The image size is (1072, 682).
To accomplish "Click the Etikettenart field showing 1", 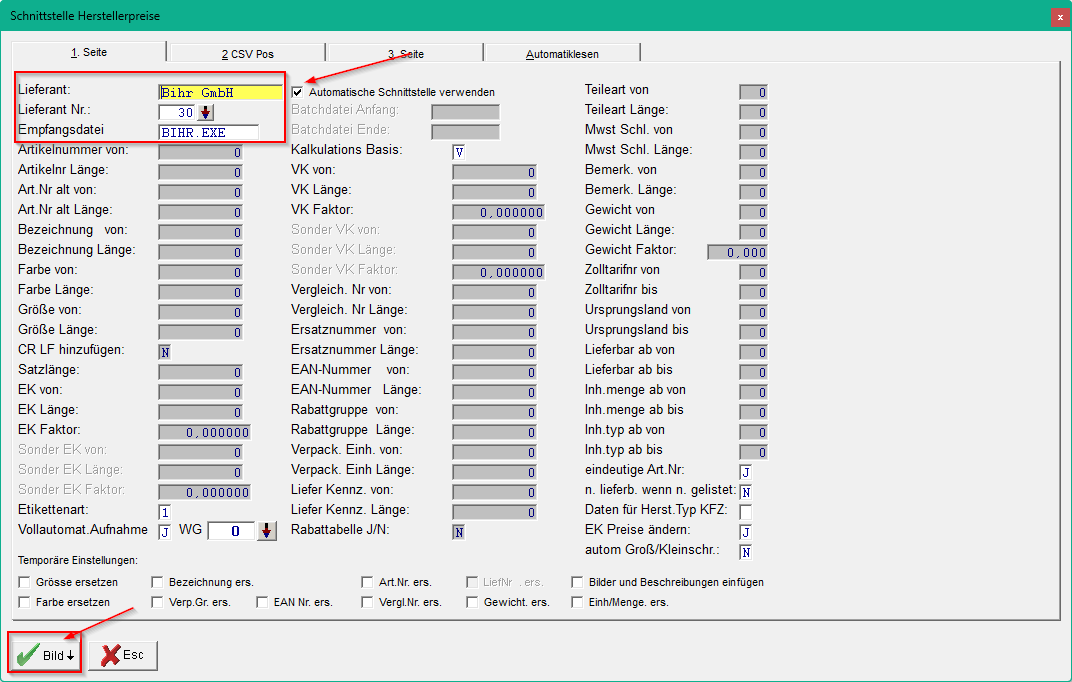I will tap(165, 512).
